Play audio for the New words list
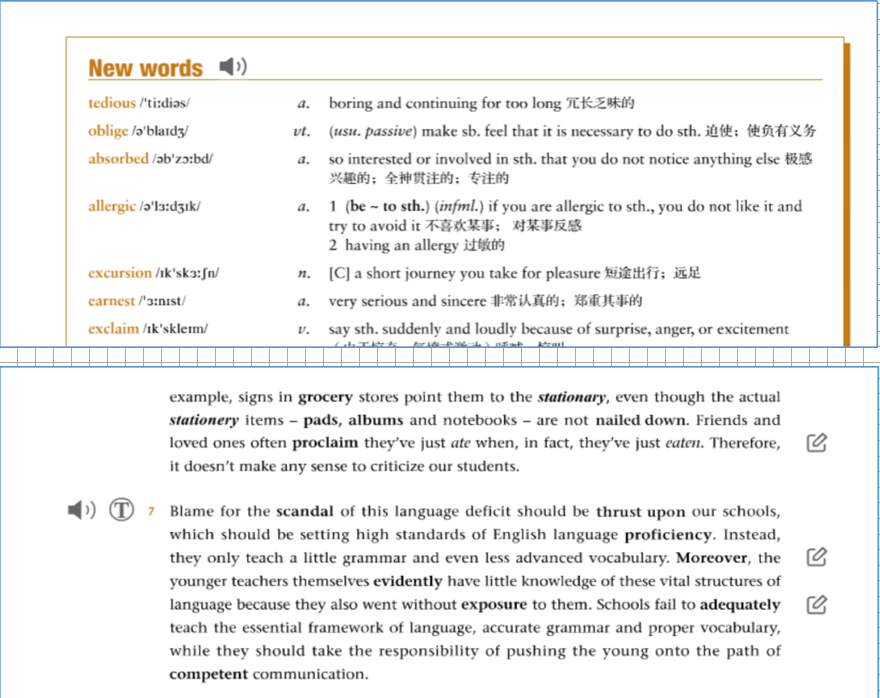 (x=232, y=66)
